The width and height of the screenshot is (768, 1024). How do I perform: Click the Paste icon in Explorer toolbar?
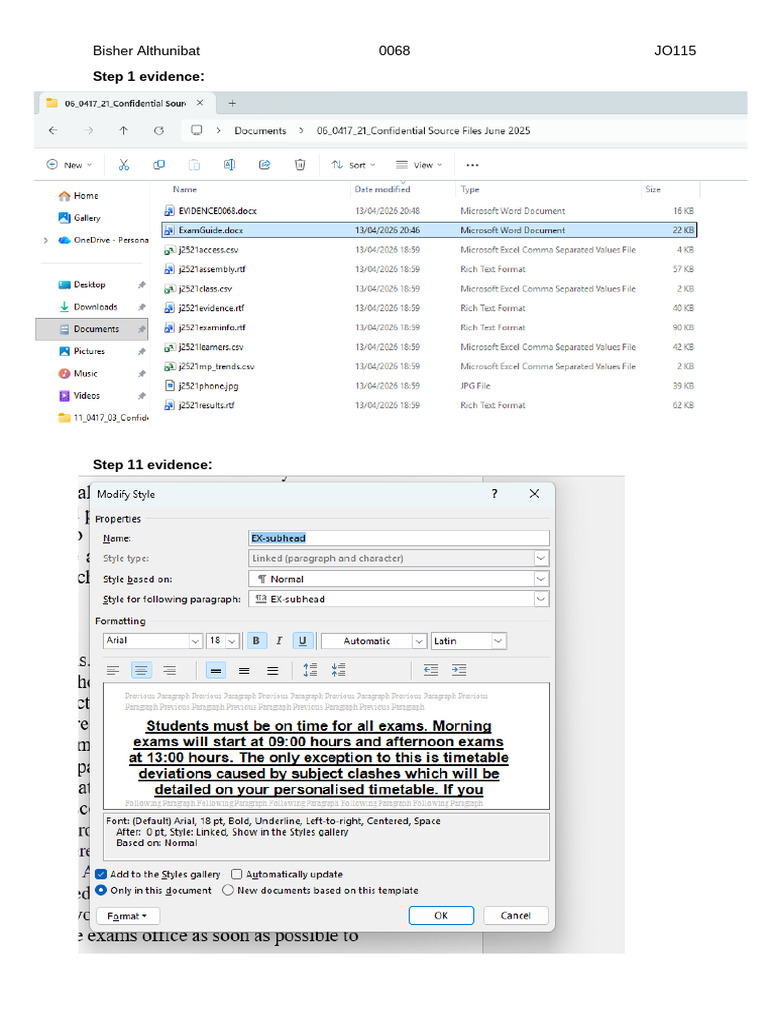[x=194, y=165]
